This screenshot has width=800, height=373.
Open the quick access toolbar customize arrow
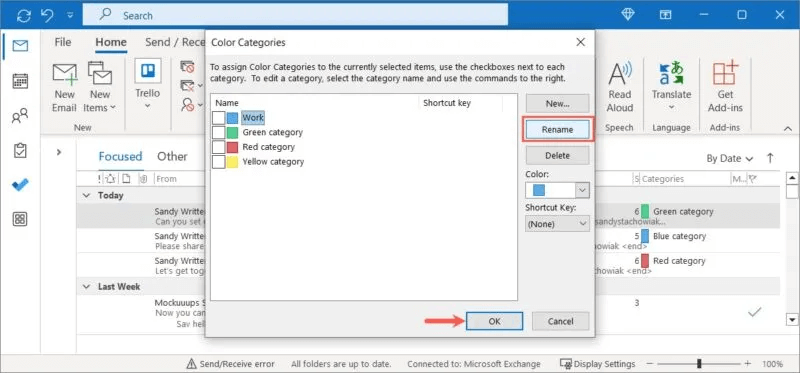[70, 15]
